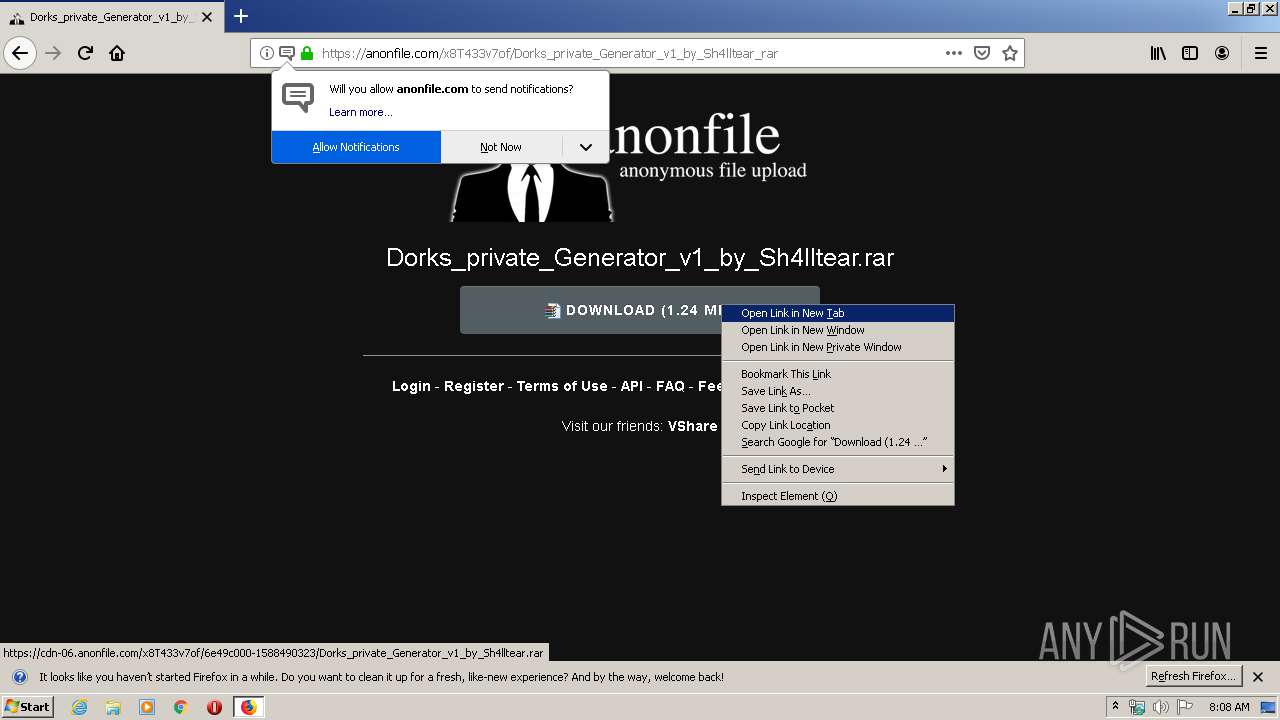The image size is (1280, 720).
Task: Click the forward navigation arrow
Action: tap(53, 53)
